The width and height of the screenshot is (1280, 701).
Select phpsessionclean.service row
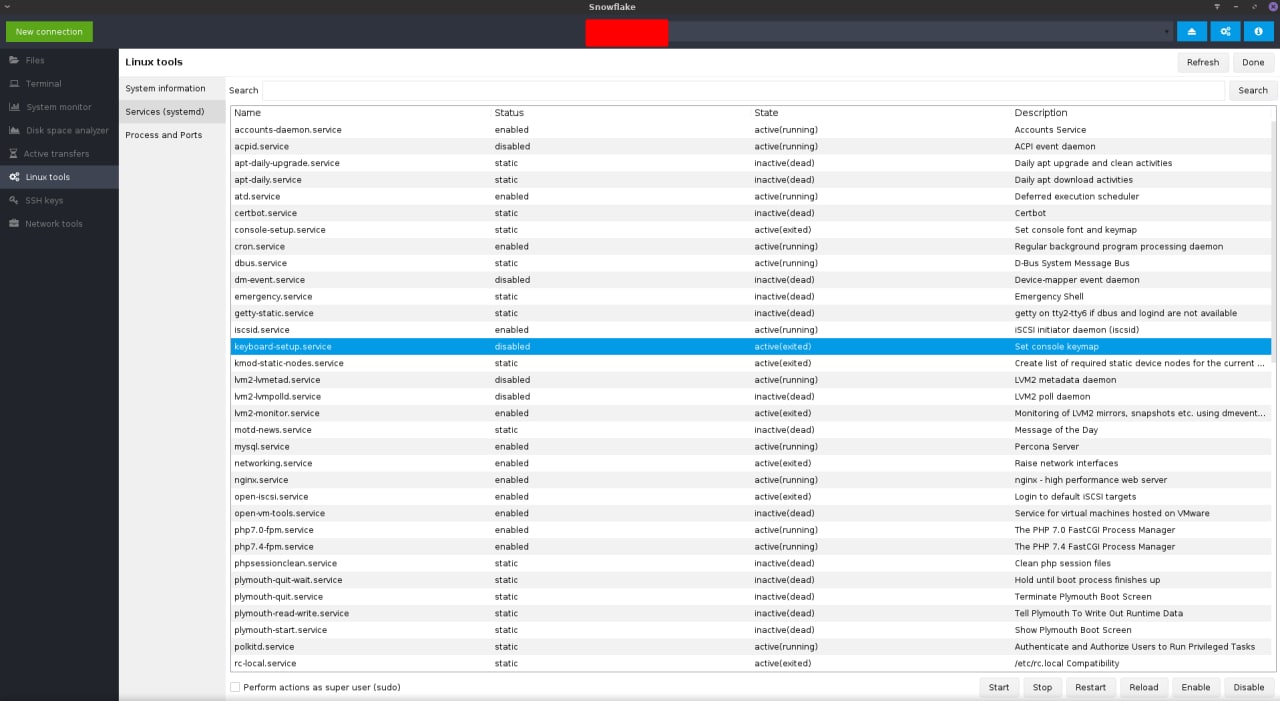[751, 563]
